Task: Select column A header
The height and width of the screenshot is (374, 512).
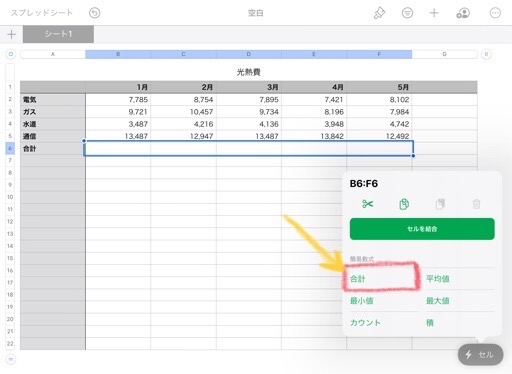Action: click(x=53, y=54)
